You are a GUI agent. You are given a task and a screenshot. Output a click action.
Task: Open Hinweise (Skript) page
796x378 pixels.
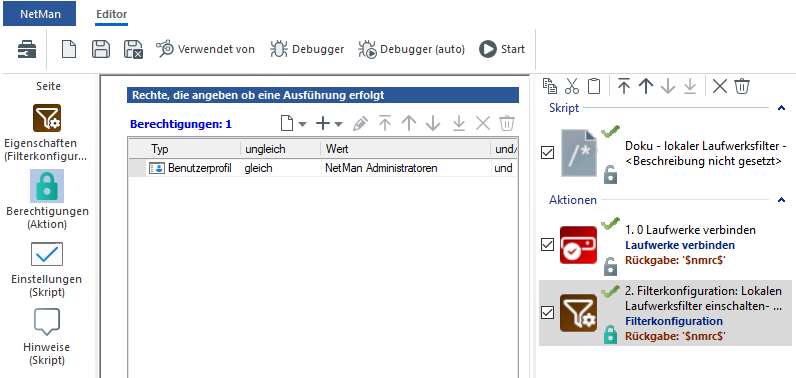pyautogui.click(x=47, y=337)
